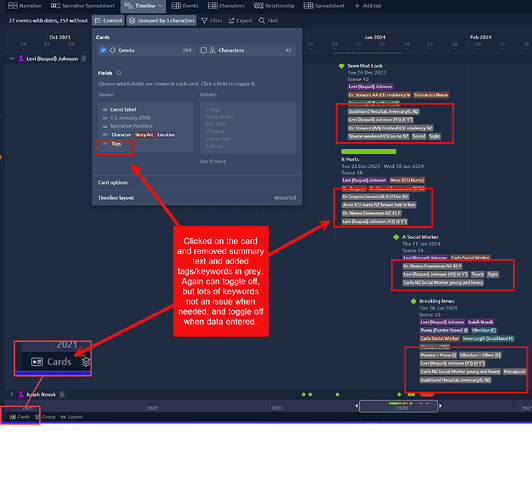Viewport: 532px width, 500px height.
Task: Click the 2024 range selector in overview
Action: pos(398,406)
